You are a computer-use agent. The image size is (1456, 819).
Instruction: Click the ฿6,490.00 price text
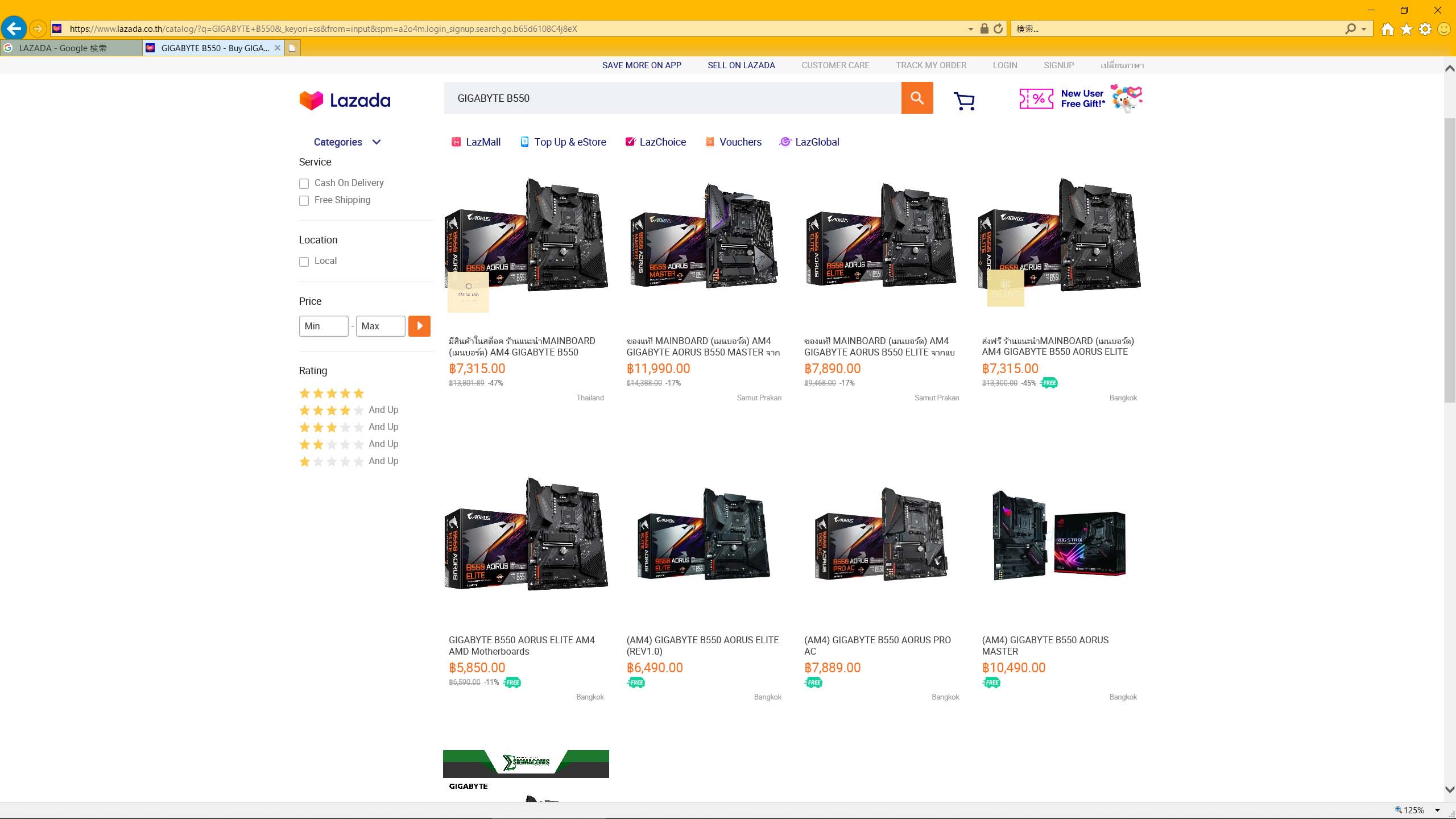655,668
